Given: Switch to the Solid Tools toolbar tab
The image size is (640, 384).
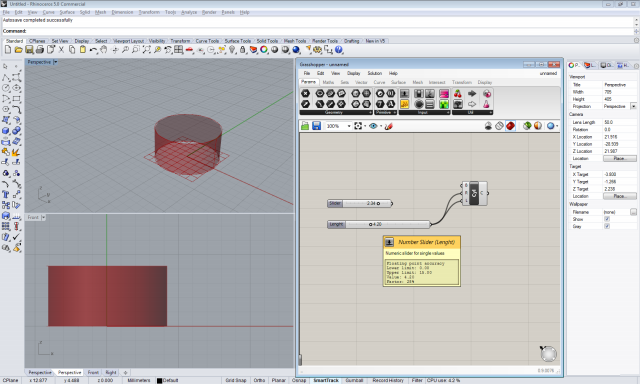Looking at the screenshot, I should [x=267, y=41].
